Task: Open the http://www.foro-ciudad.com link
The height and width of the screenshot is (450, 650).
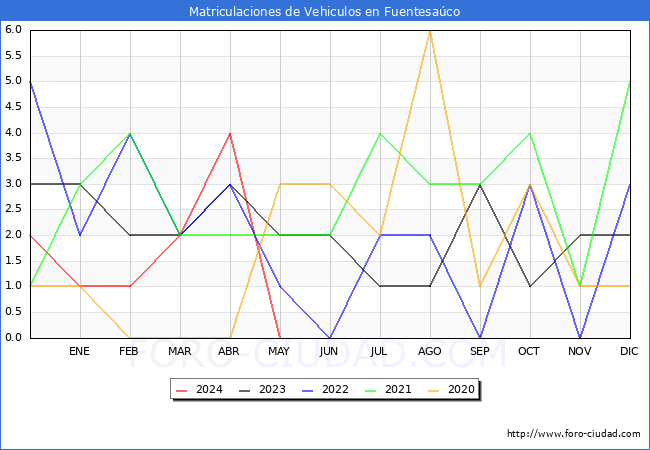Action: click(574, 434)
